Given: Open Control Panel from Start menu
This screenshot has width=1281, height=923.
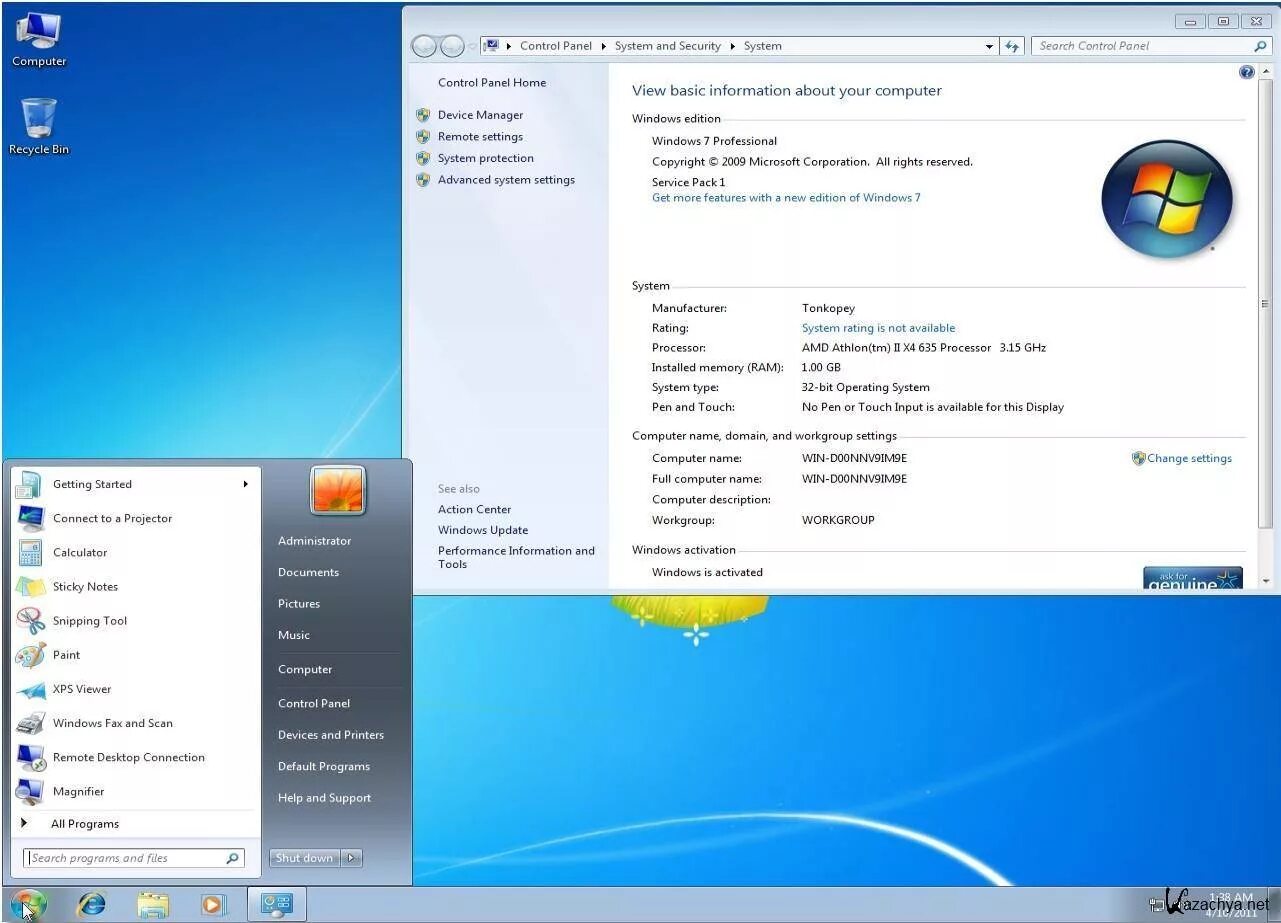Looking at the screenshot, I should pos(314,703).
